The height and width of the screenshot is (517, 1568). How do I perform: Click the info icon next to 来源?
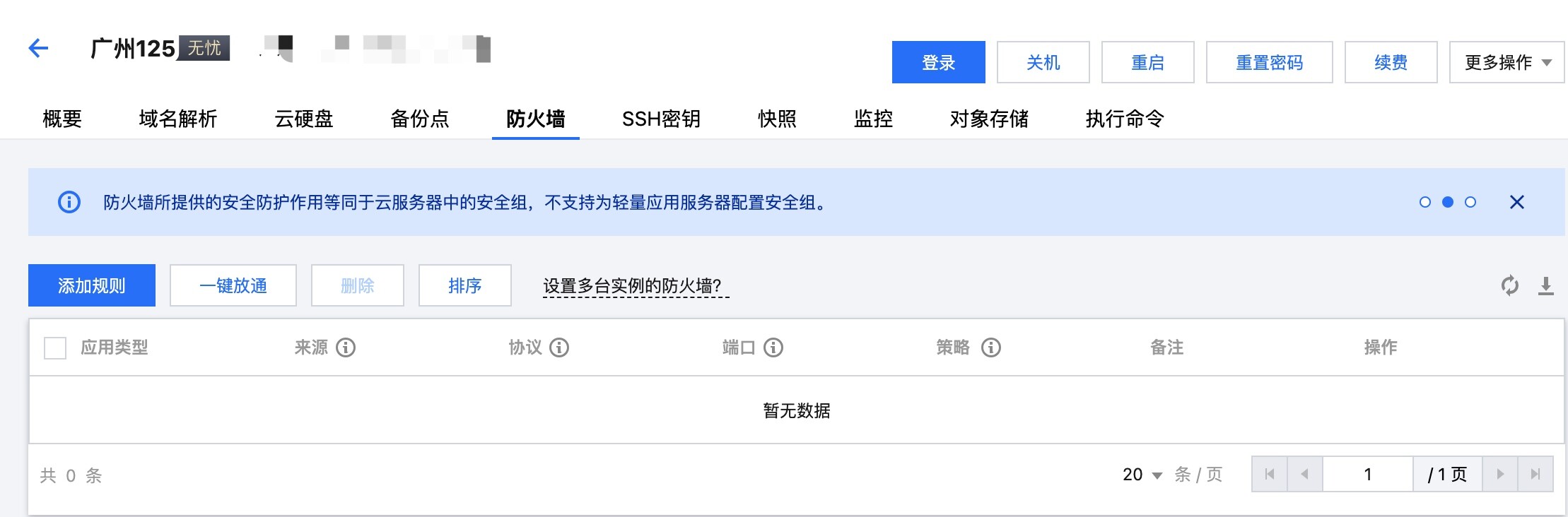coord(346,347)
